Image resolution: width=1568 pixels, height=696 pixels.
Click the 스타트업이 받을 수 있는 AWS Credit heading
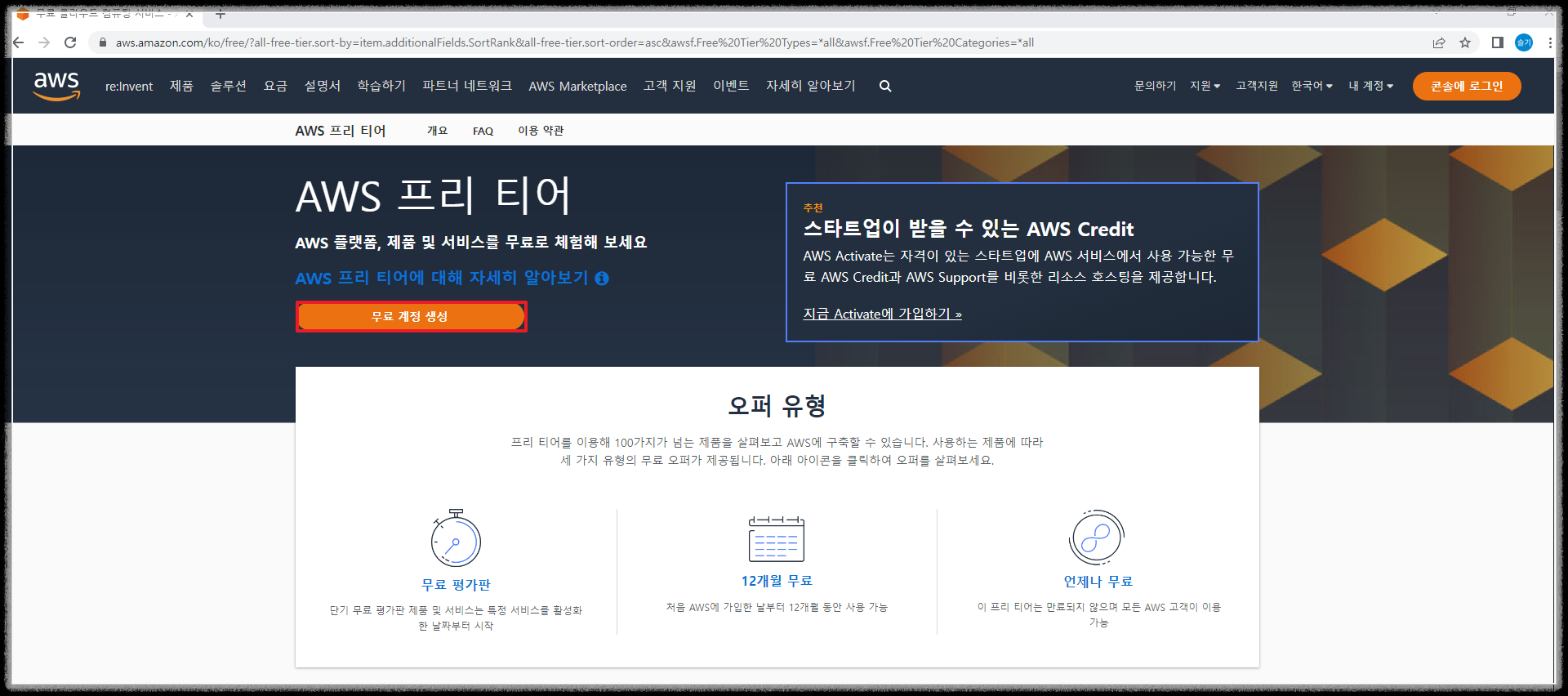click(969, 230)
